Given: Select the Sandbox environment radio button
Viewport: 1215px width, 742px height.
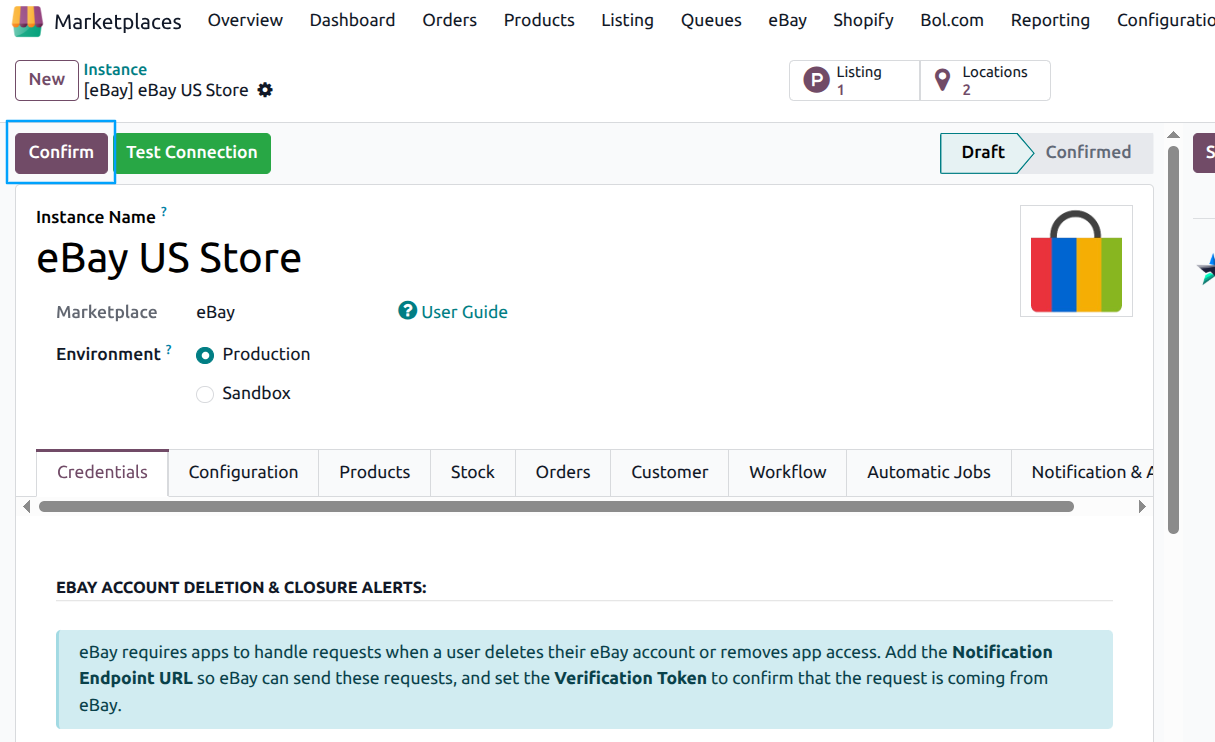Looking at the screenshot, I should point(205,394).
